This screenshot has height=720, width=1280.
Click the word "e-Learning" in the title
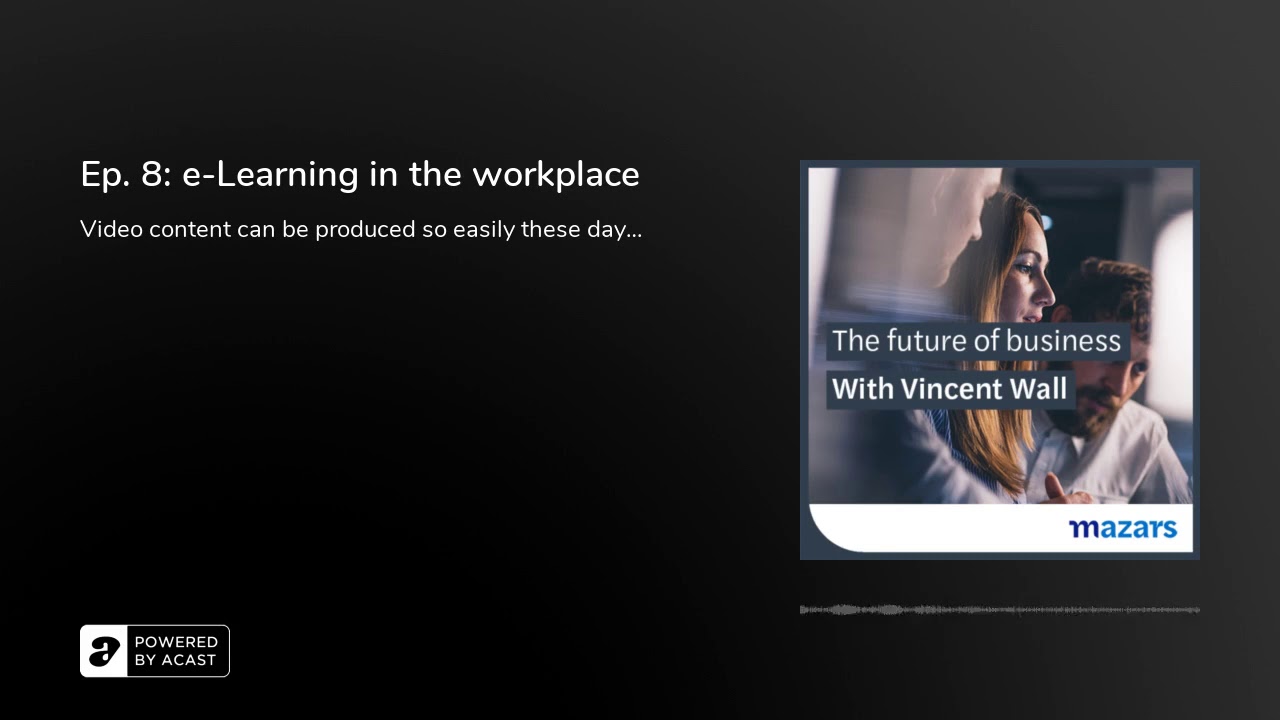pos(270,175)
